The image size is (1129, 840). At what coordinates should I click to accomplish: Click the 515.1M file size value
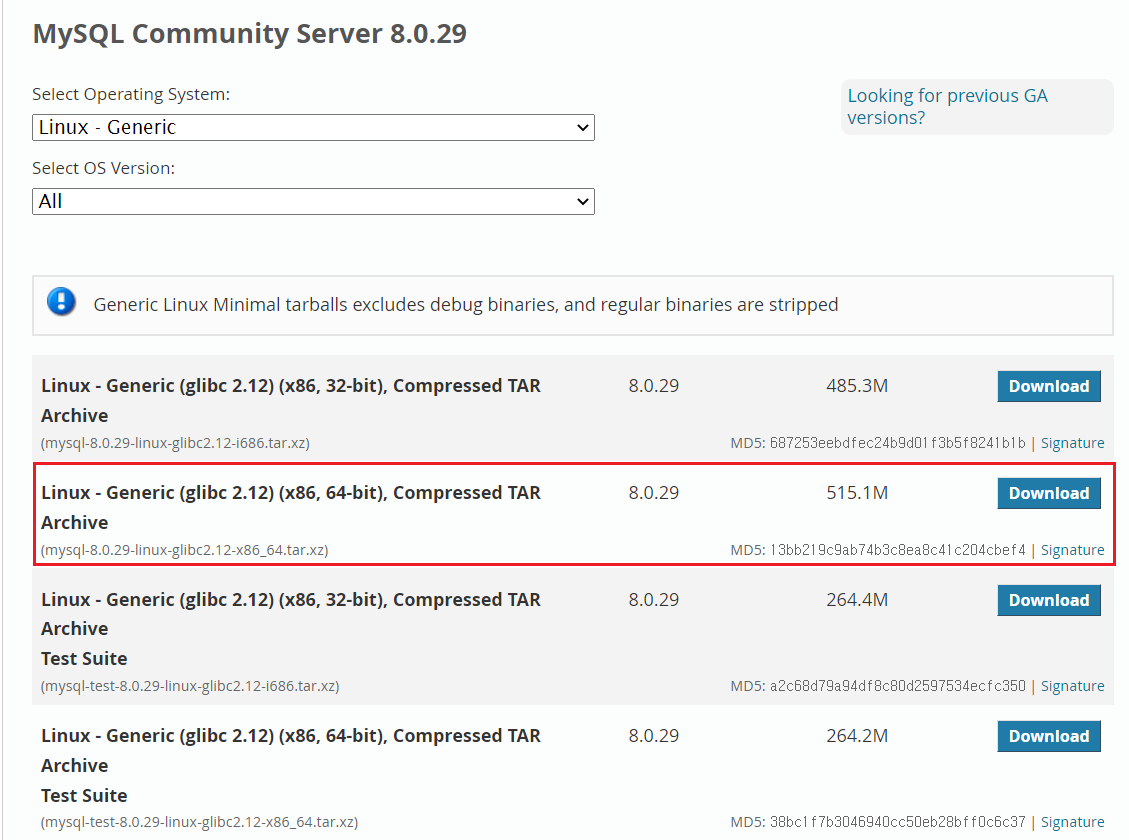(x=857, y=493)
